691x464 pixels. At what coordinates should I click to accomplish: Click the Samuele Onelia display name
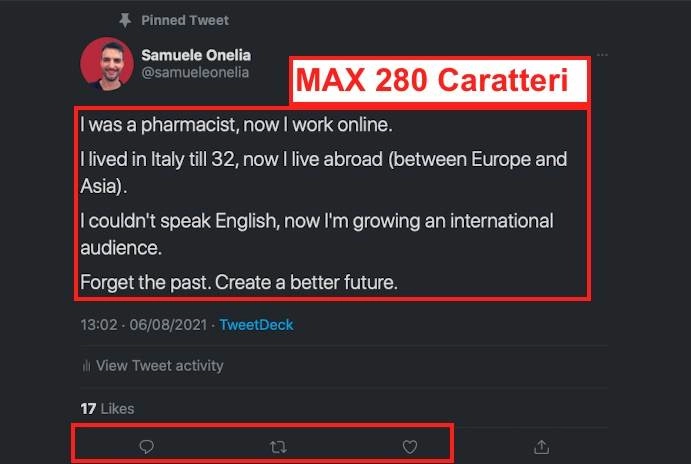tap(194, 55)
